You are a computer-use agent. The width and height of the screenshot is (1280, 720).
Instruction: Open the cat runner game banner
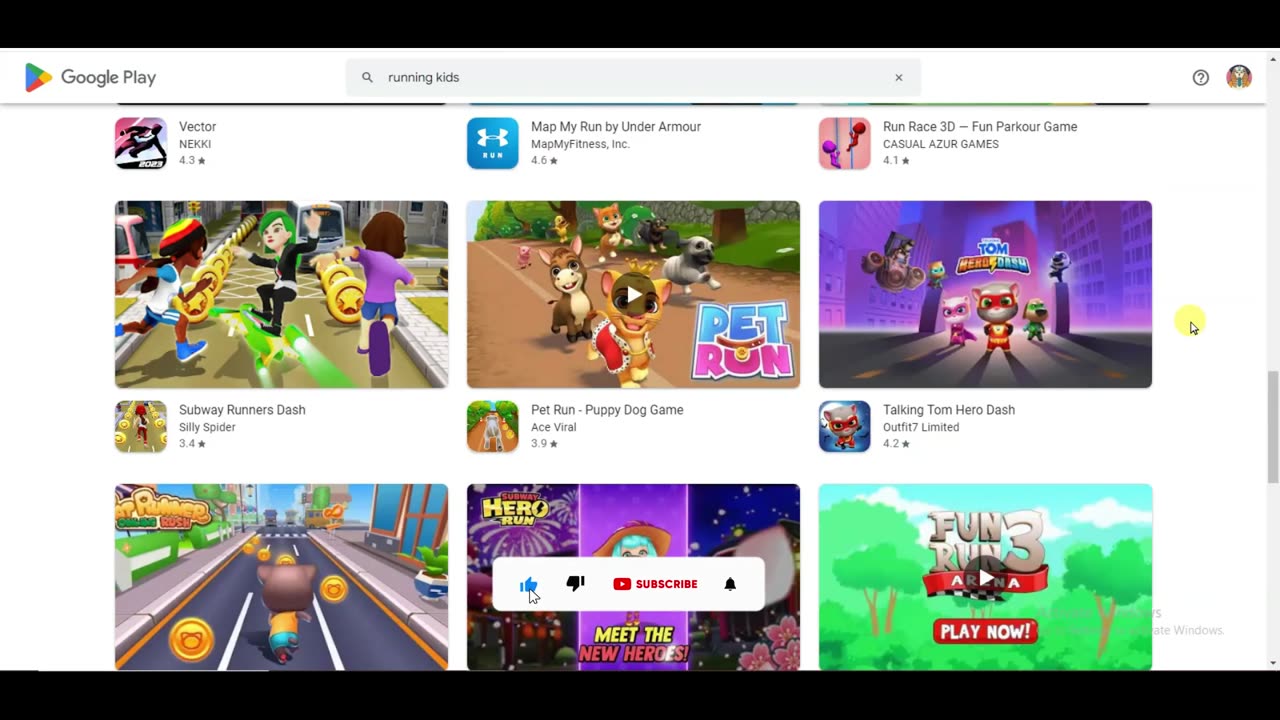click(281, 577)
